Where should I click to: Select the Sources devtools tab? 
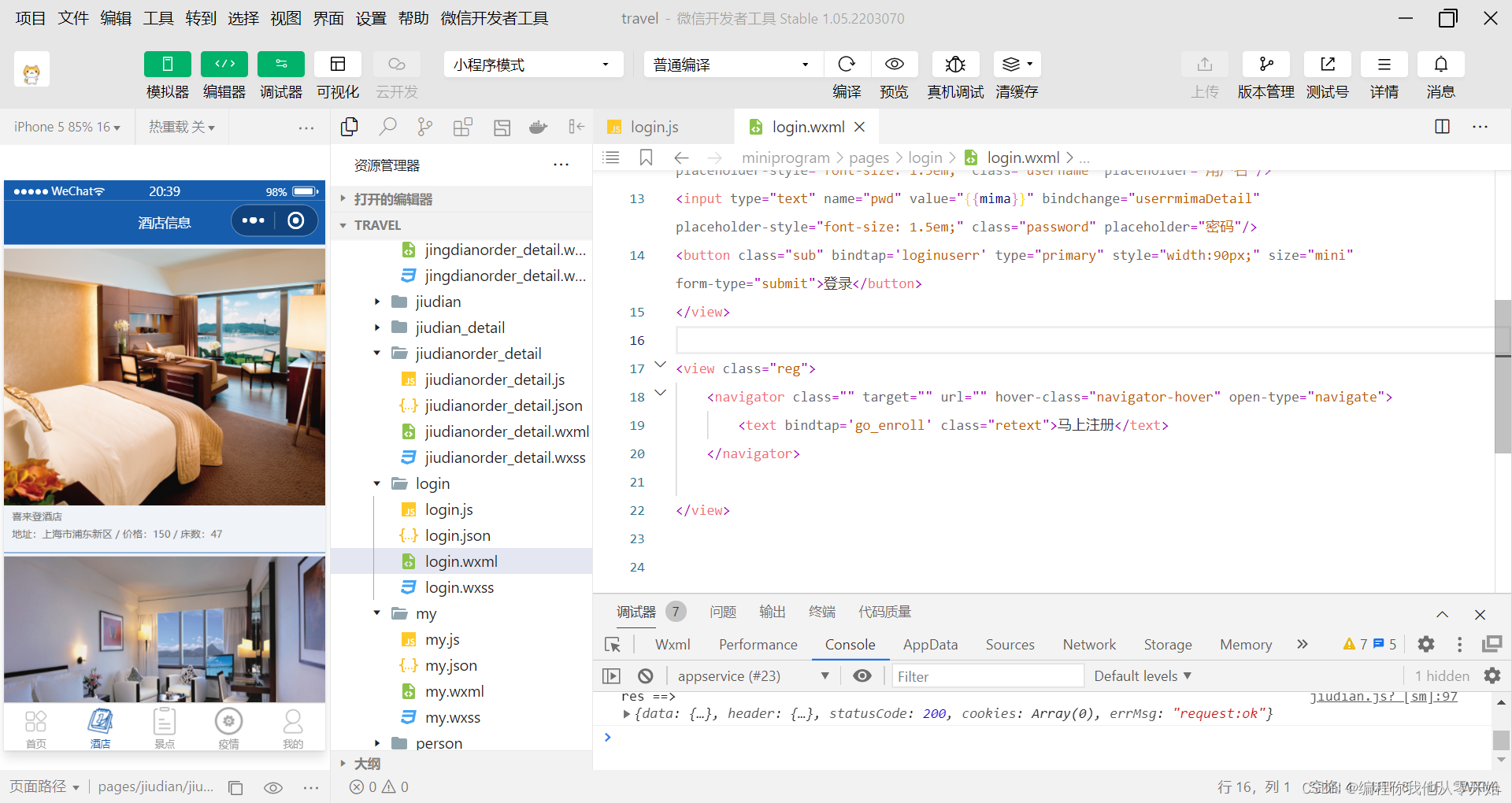click(1010, 644)
